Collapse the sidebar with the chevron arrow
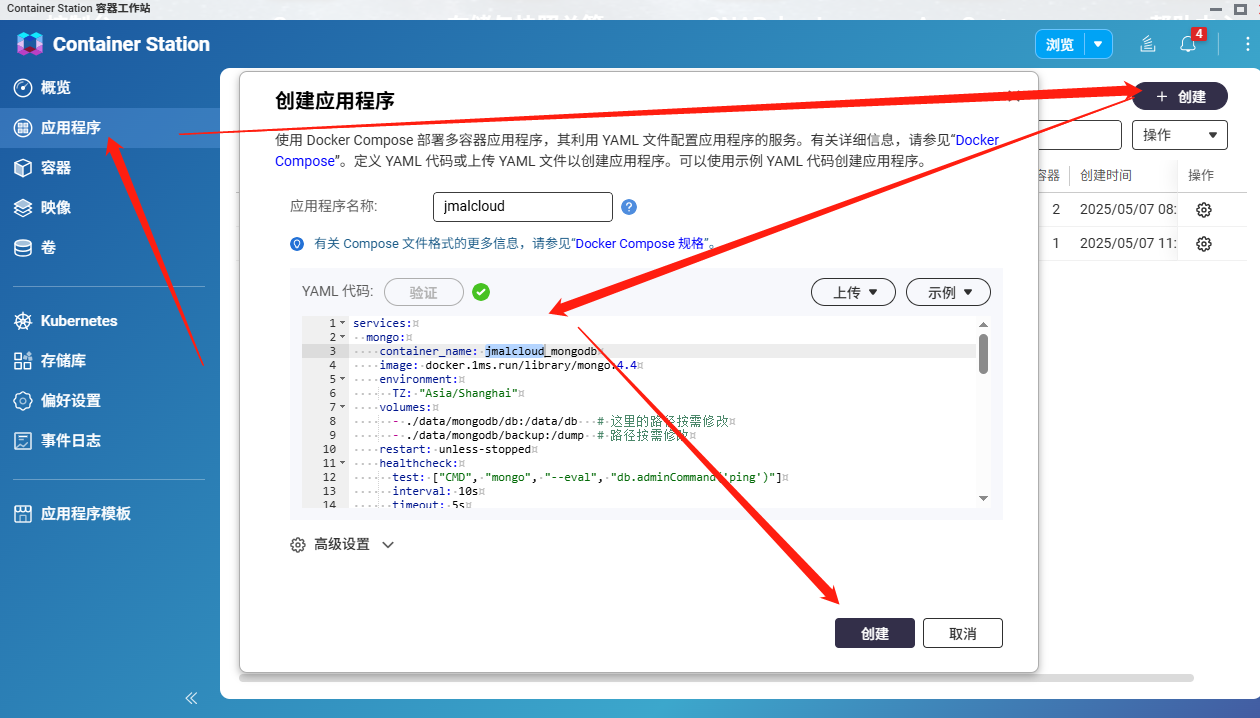The height and width of the screenshot is (718, 1260). (x=191, y=698)
